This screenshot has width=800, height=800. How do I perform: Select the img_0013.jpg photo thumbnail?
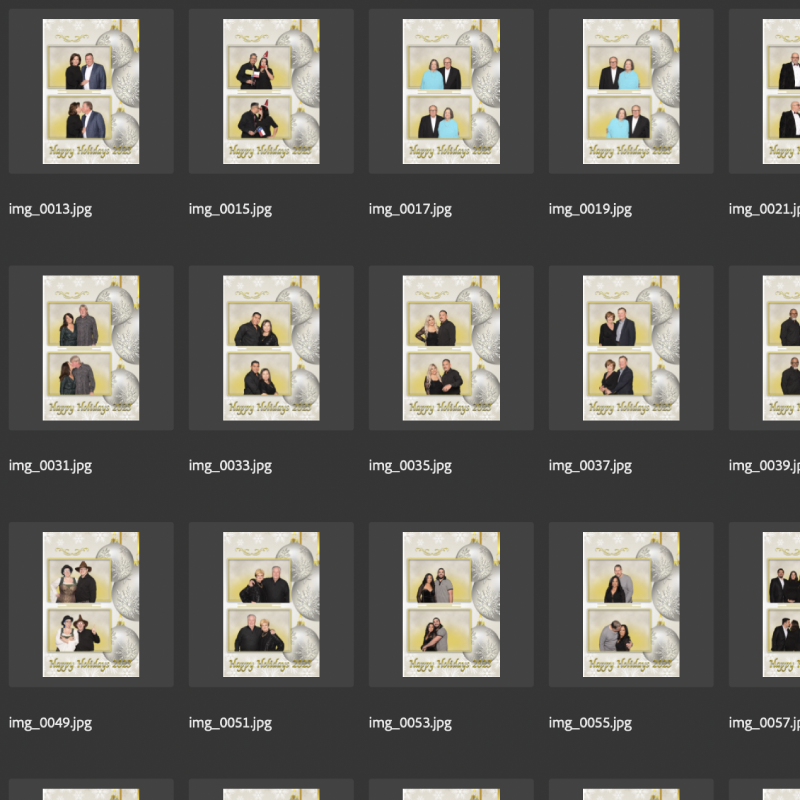[x=91, y=92]
